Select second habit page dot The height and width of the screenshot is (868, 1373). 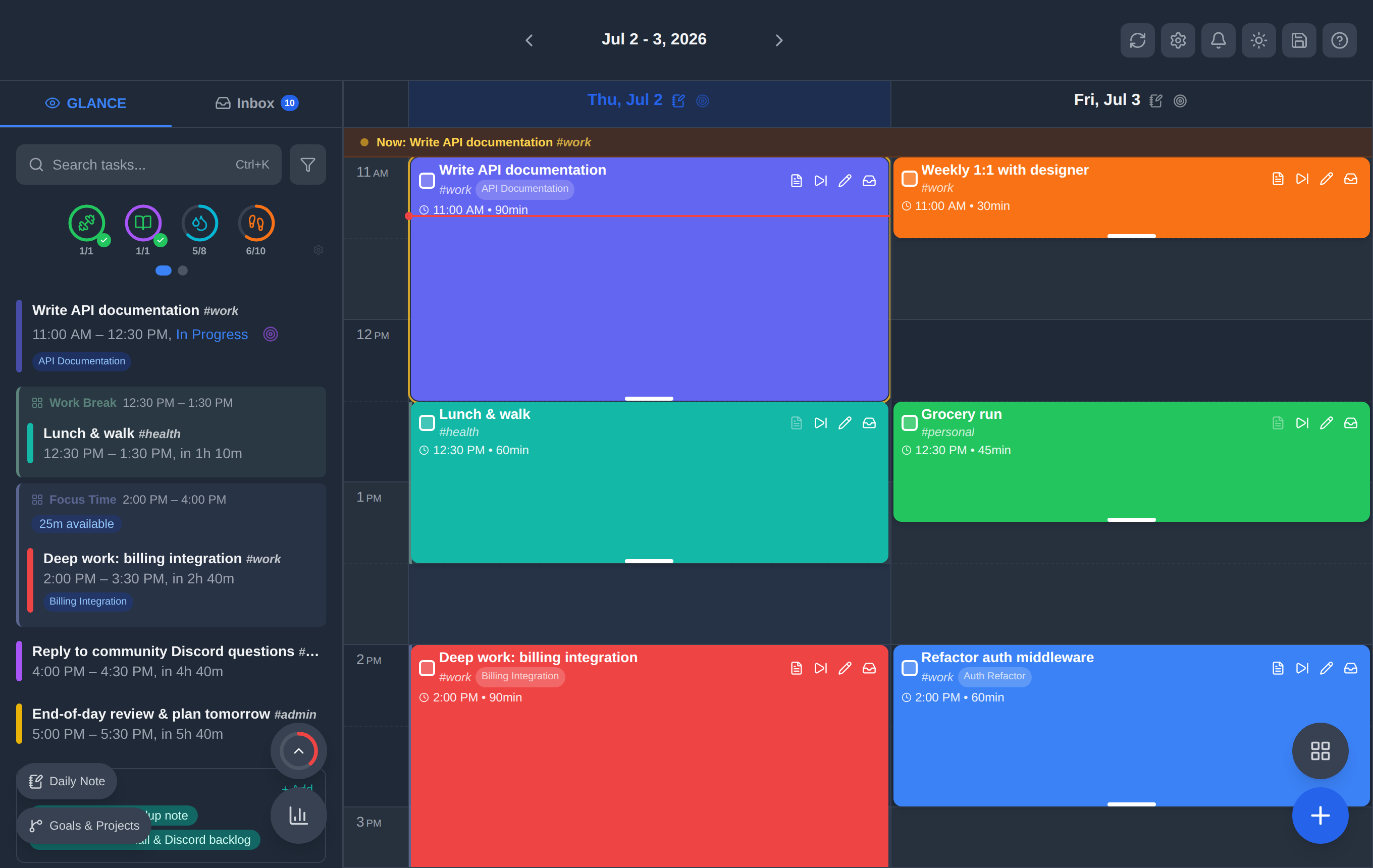[x=182, y=270]
